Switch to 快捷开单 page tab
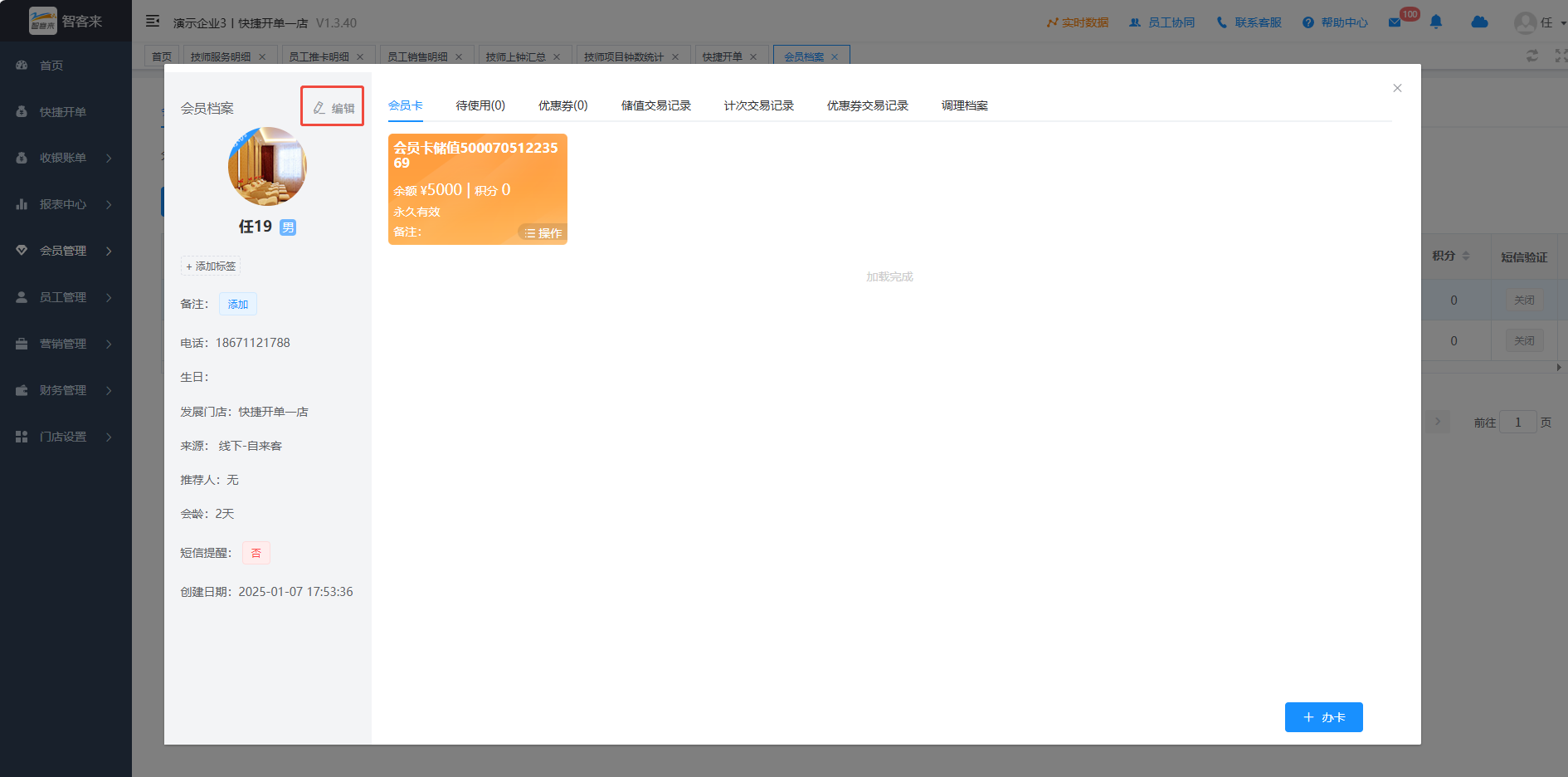Image resolution: width=1568 pixels, height=777 pixels. [723, 56]
